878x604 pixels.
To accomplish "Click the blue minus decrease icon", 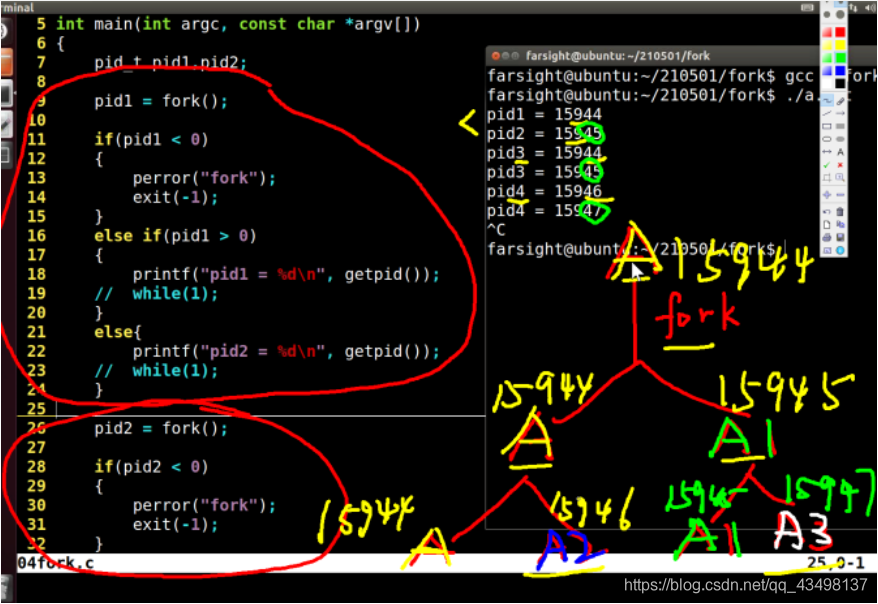I will (x=840, y=194).
